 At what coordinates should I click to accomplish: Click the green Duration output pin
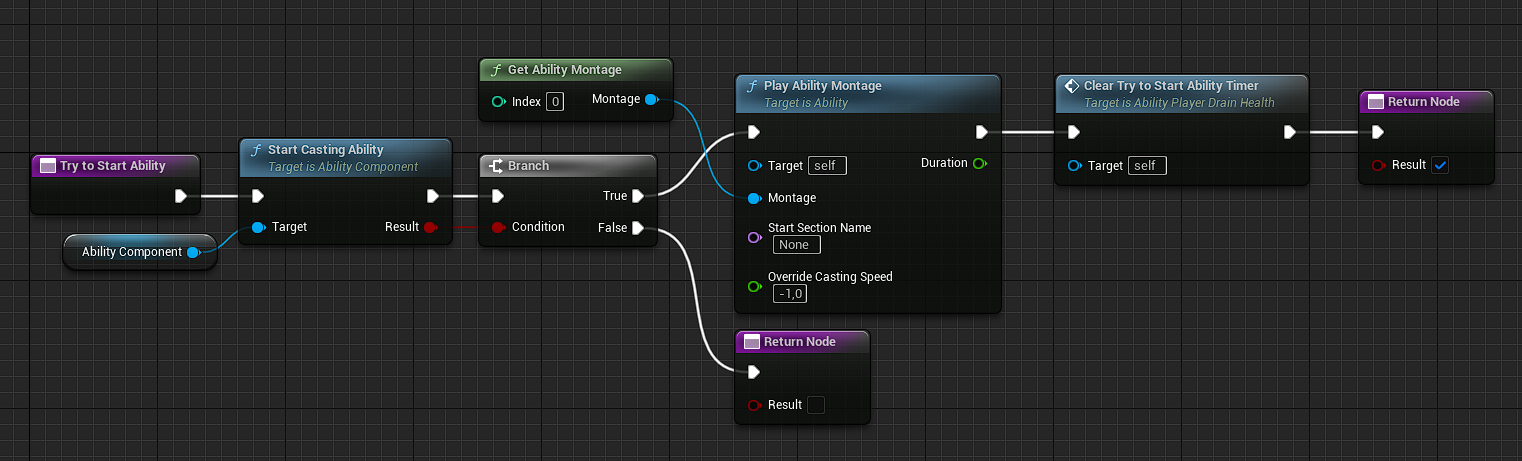point(979,163)
